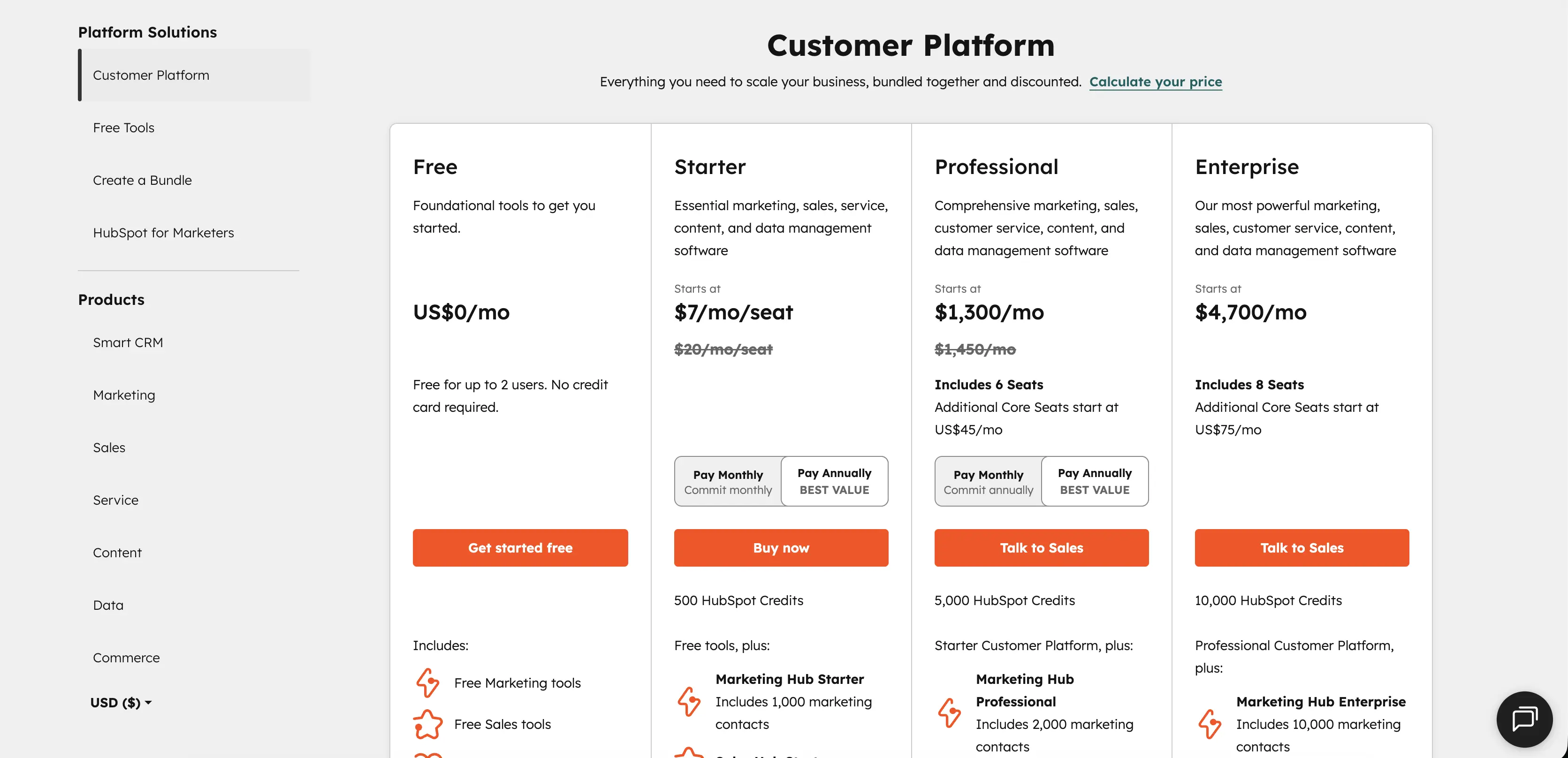Open the chat widget icon
The height and width of the screenshot is (758, 1568).
pyautogui.click(x=1524, y=719)
